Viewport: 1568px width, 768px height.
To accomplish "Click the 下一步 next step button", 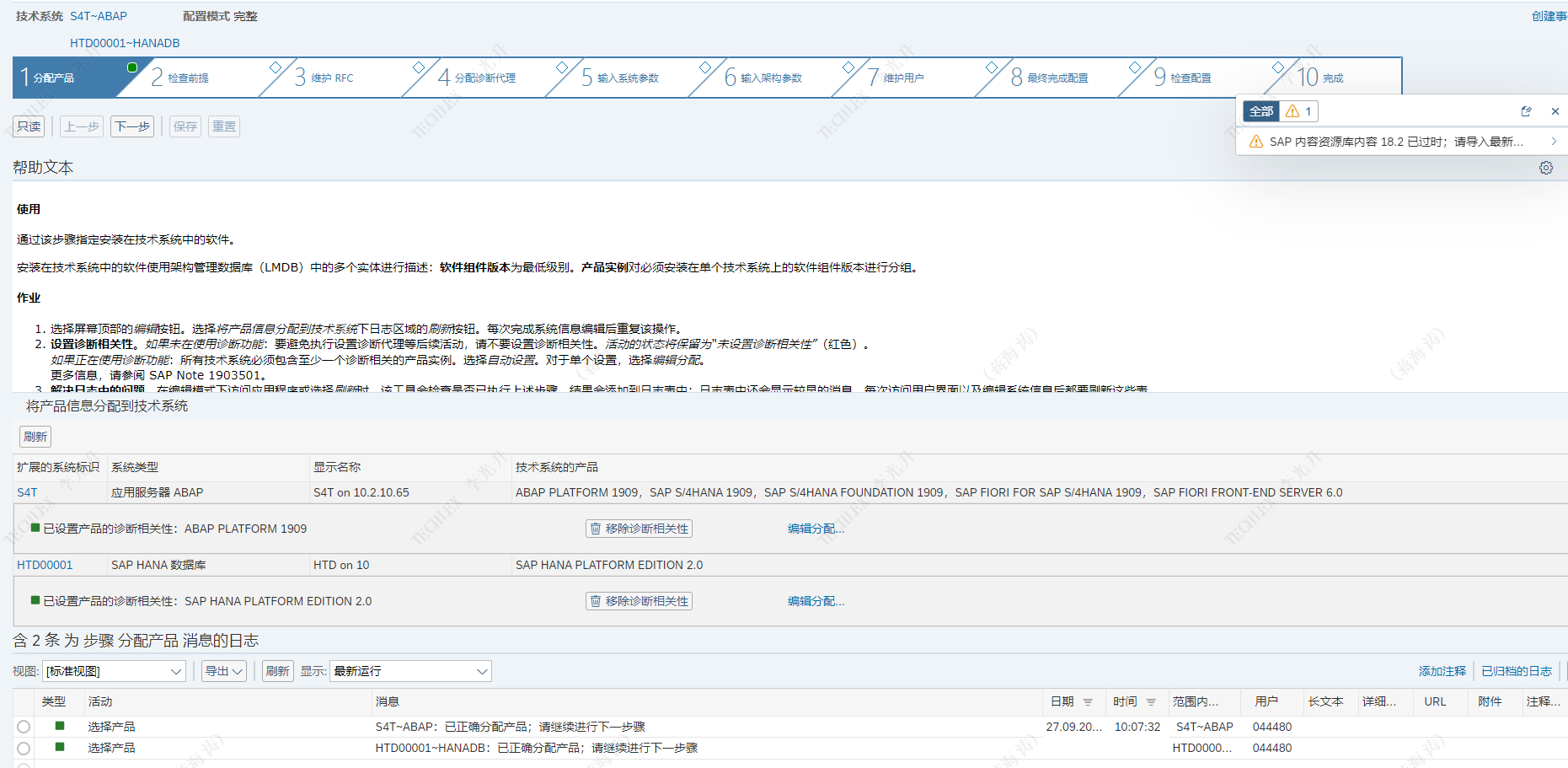I will (132, 126).
